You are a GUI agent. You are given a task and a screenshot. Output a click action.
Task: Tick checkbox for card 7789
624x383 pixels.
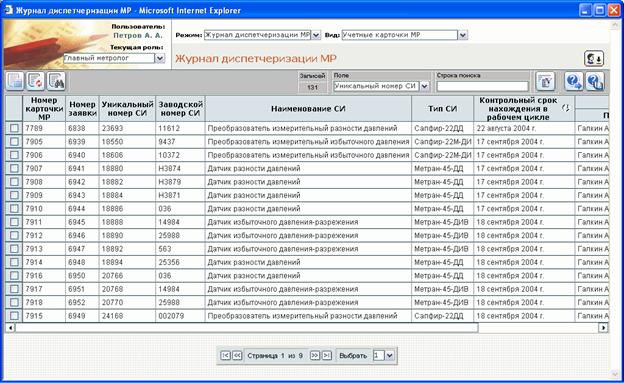[14, 128]
